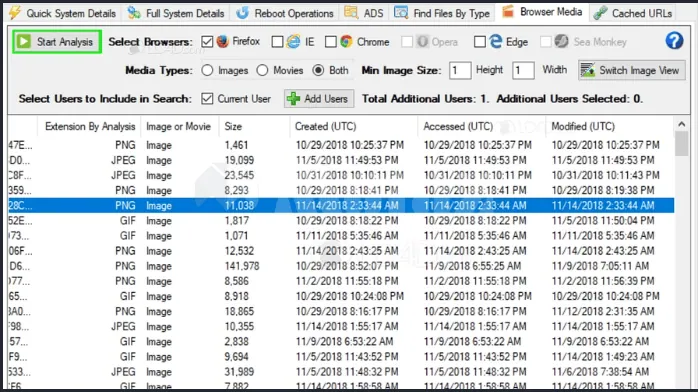Enable the Chrome checkbox
The image size is (698, 392).
pyautogui.click(x=331, y=41)
